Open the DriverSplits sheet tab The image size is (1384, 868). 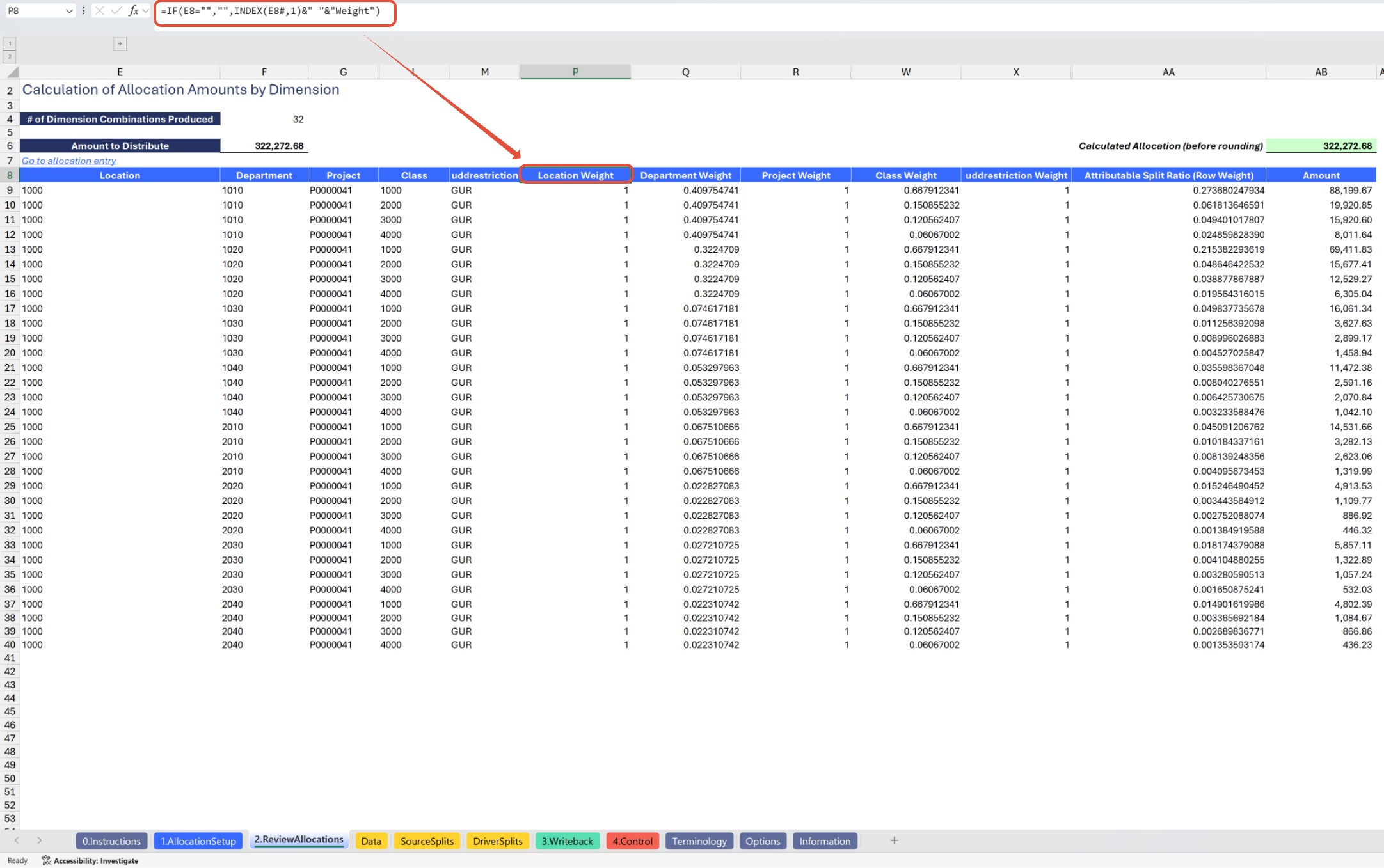coord(497,841)
